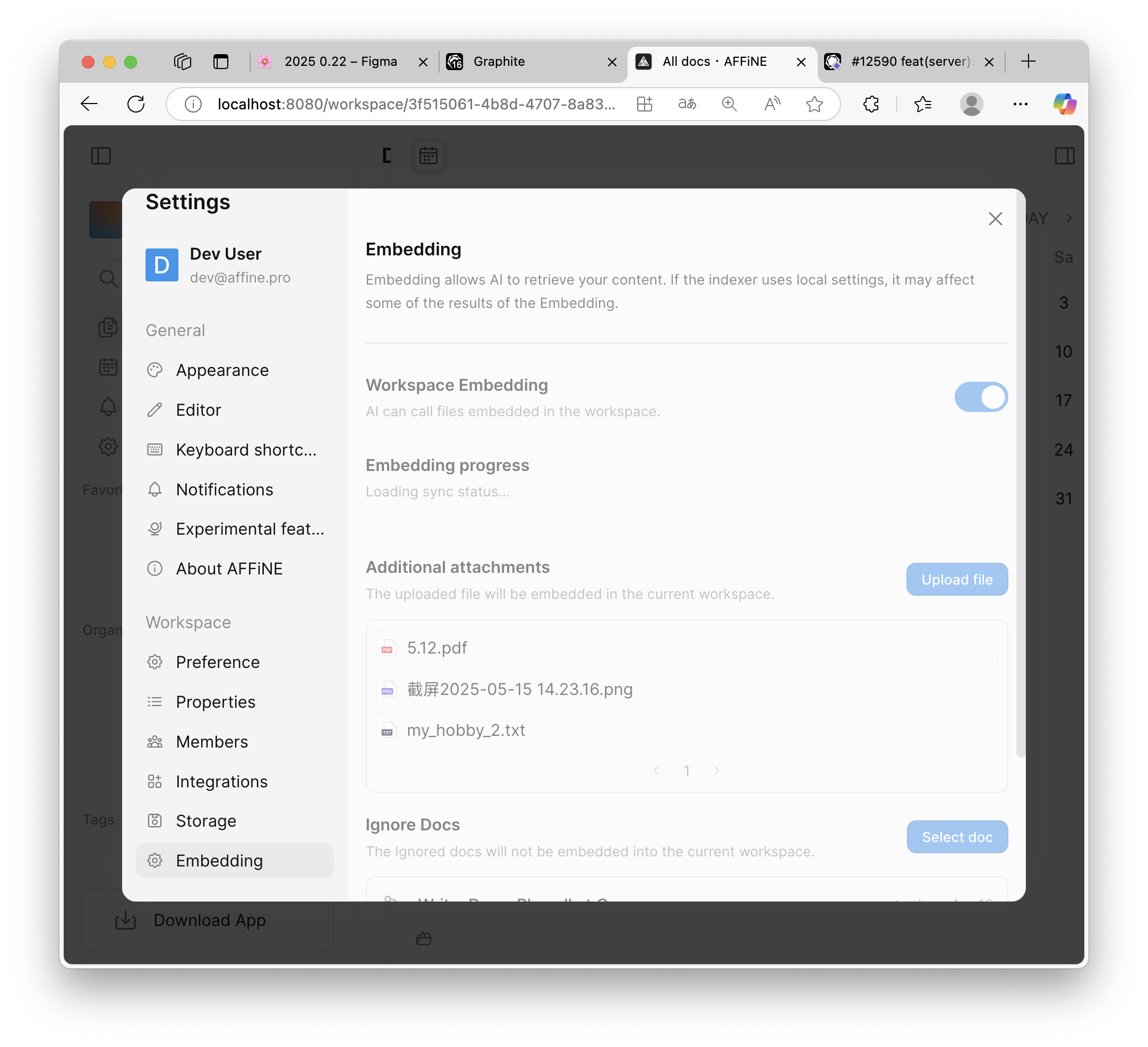Click the browser back arrow

[89, 104]
